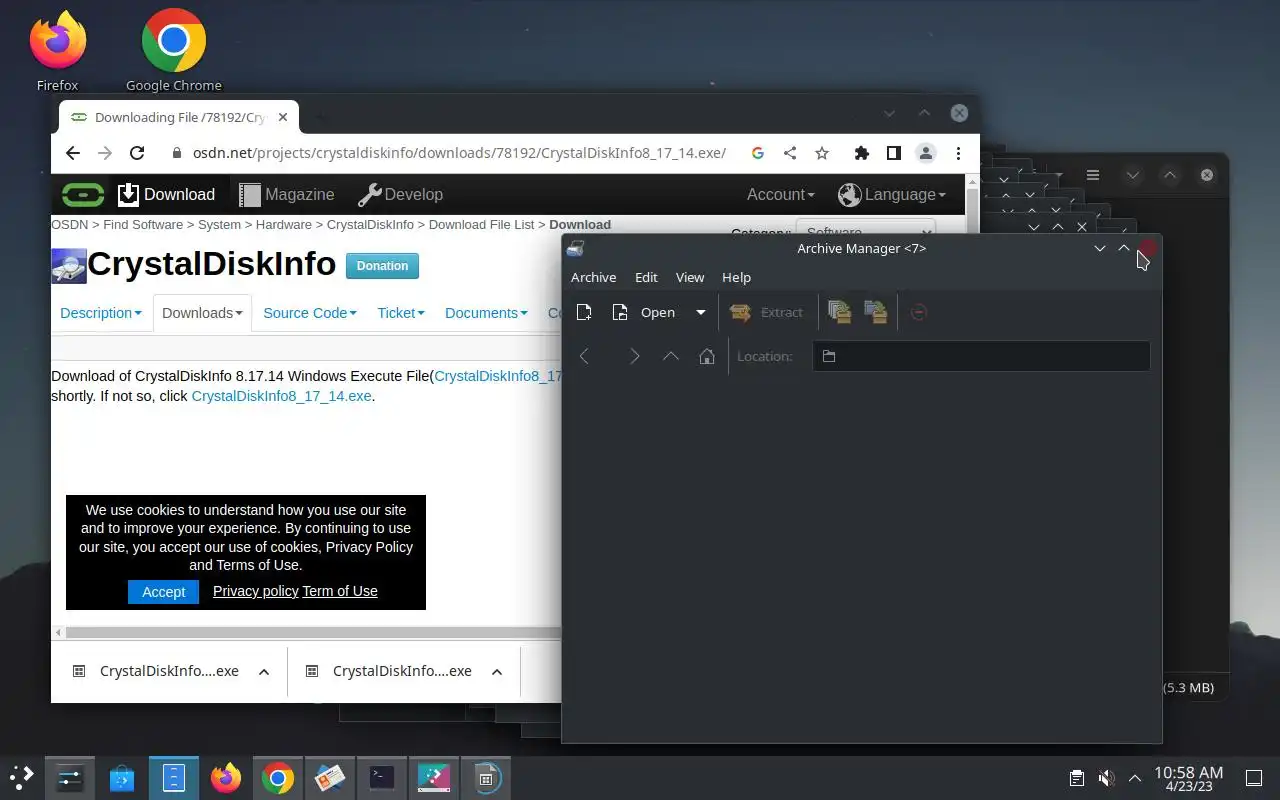Open the Term of Use link

[340, 591]
